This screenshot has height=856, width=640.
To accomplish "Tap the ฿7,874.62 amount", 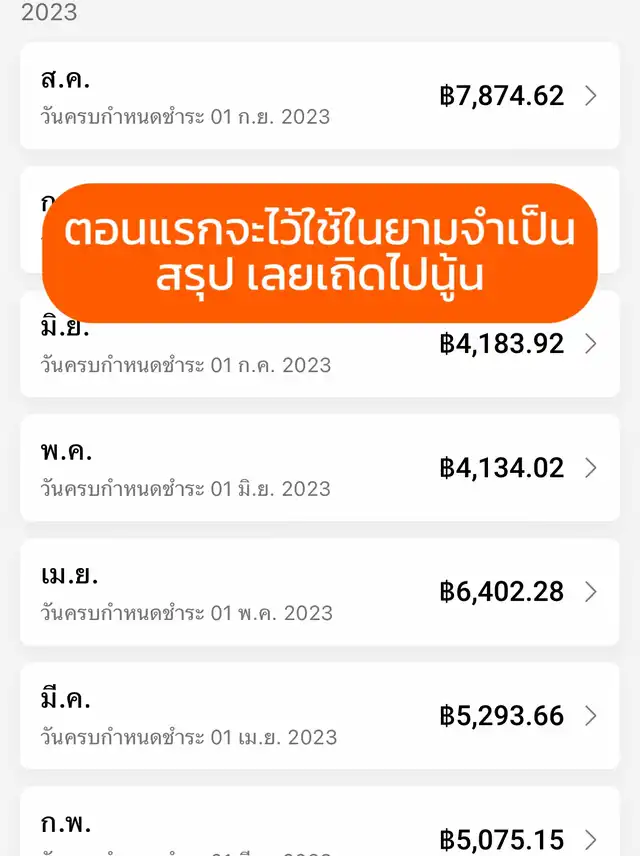I will 501,96.
